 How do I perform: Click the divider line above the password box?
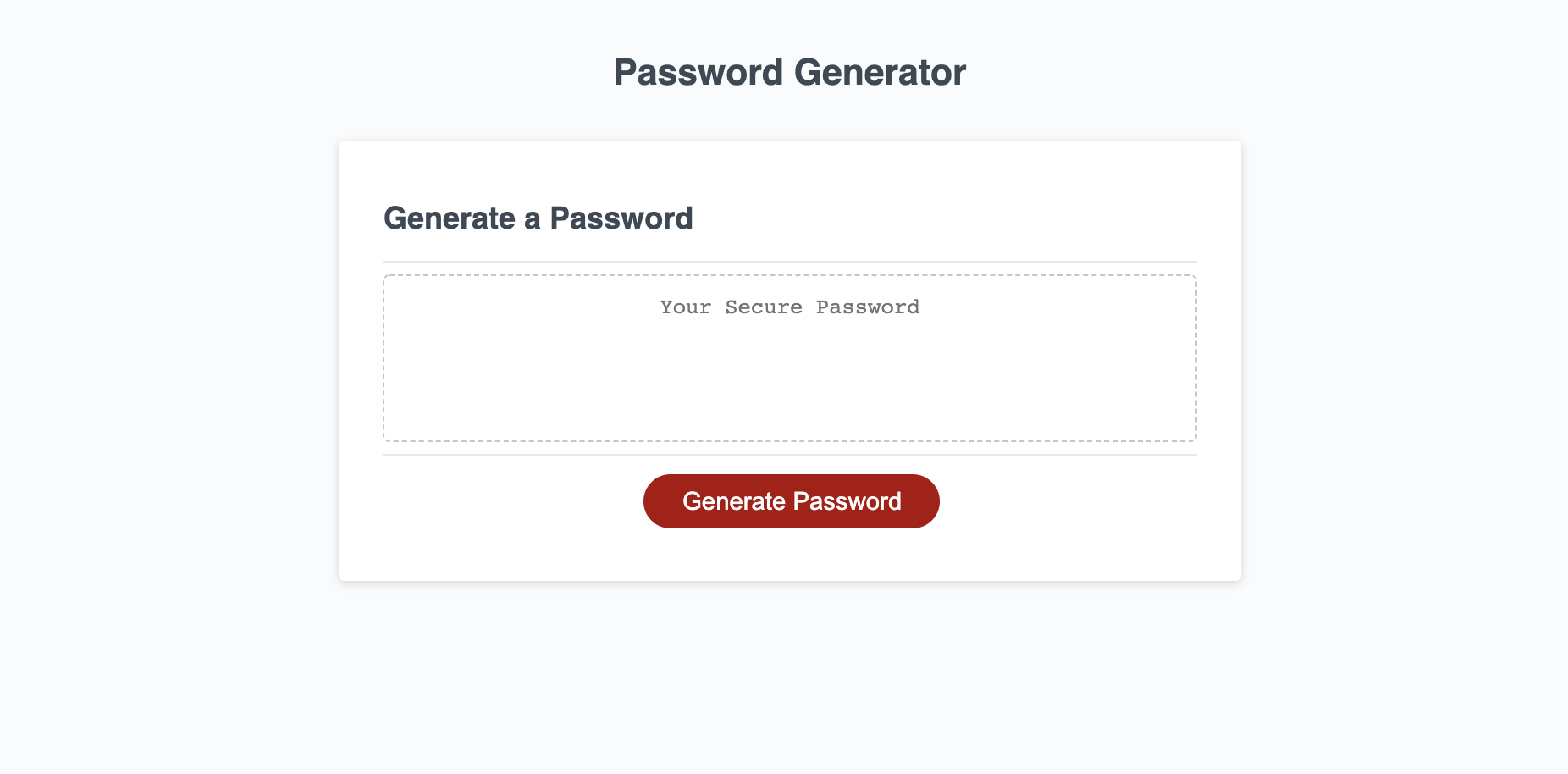coord(789,262)
